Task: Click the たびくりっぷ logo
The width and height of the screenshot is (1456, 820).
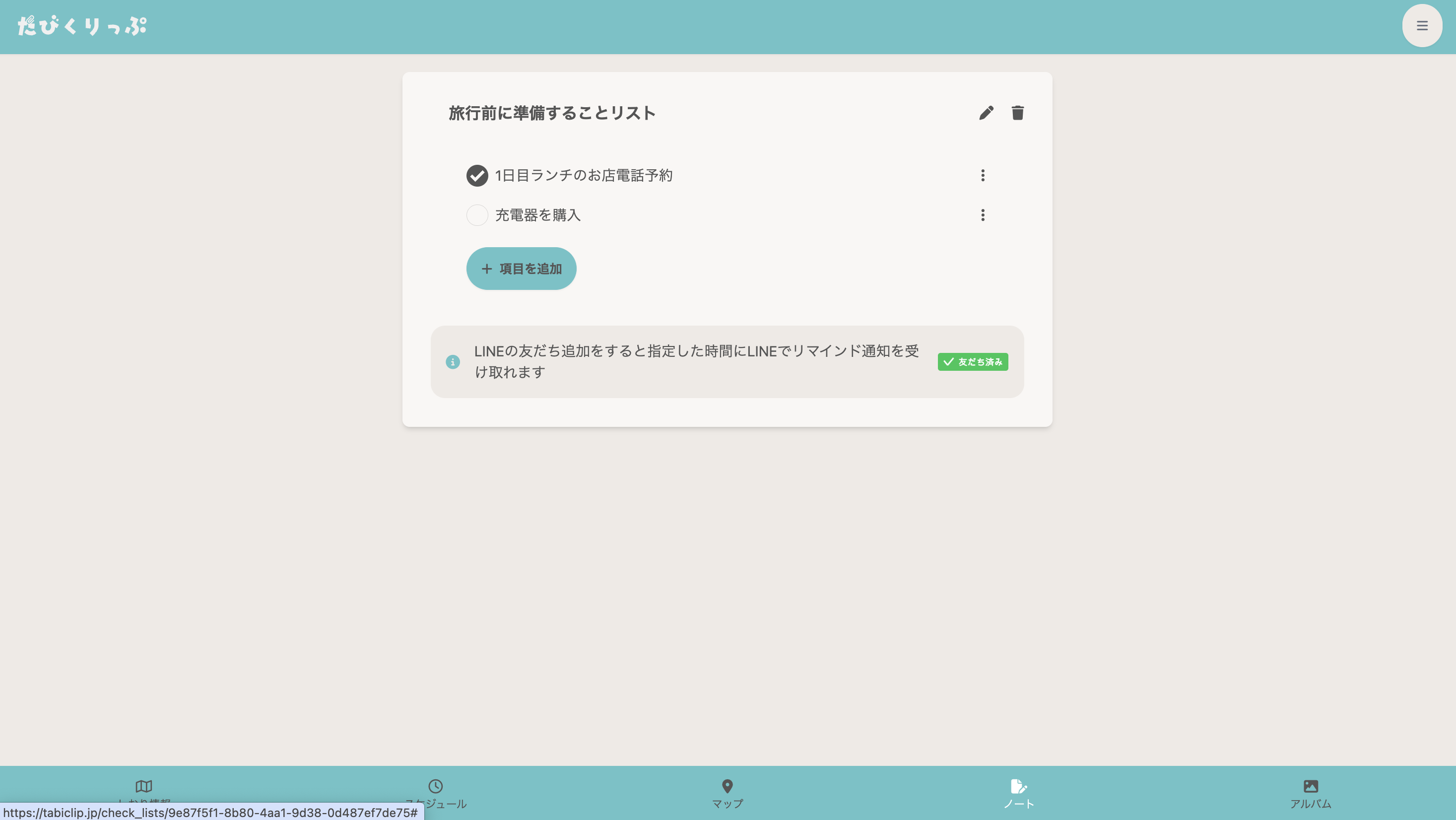Action: coord(82,26)
